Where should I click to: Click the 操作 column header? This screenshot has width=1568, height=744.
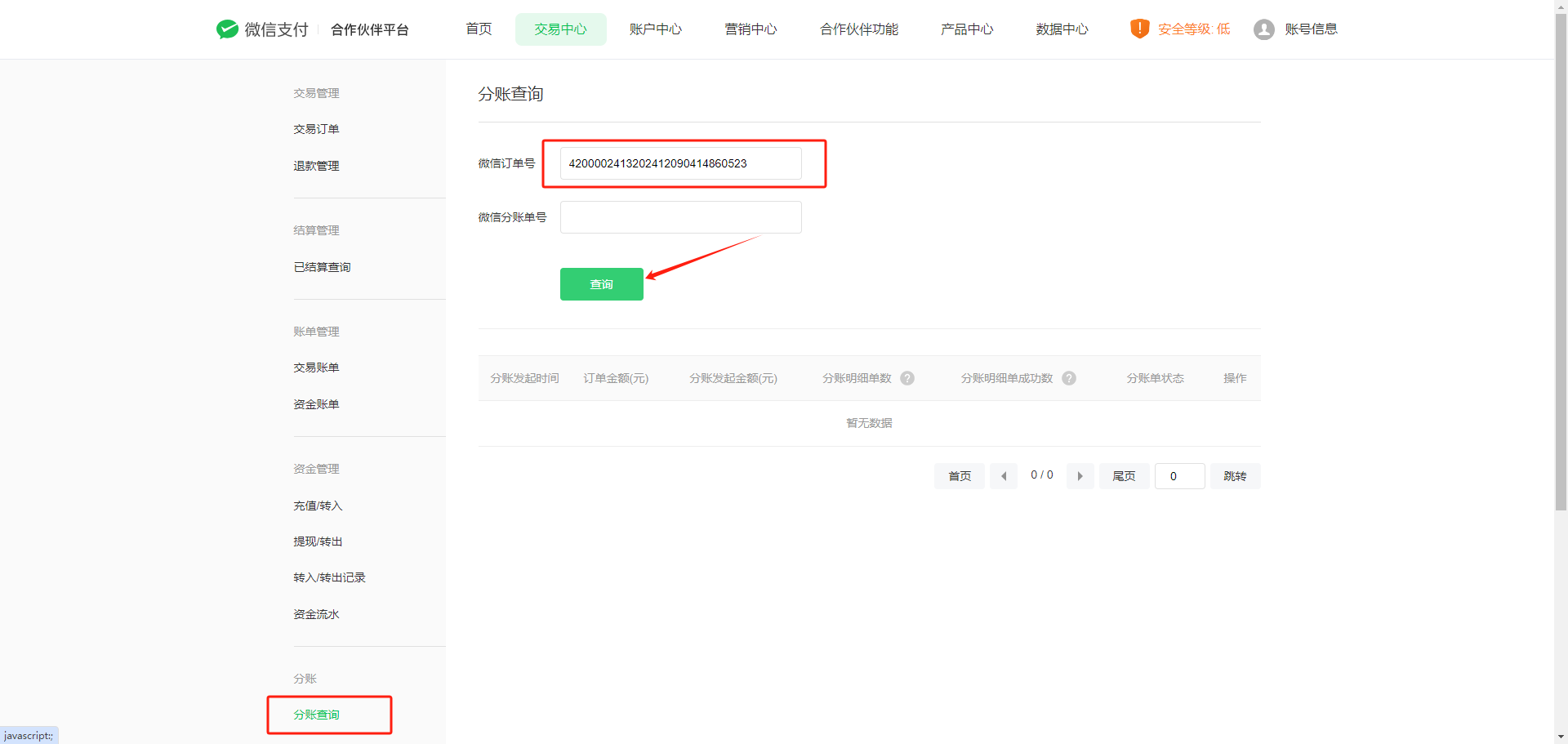[1236, 378]
